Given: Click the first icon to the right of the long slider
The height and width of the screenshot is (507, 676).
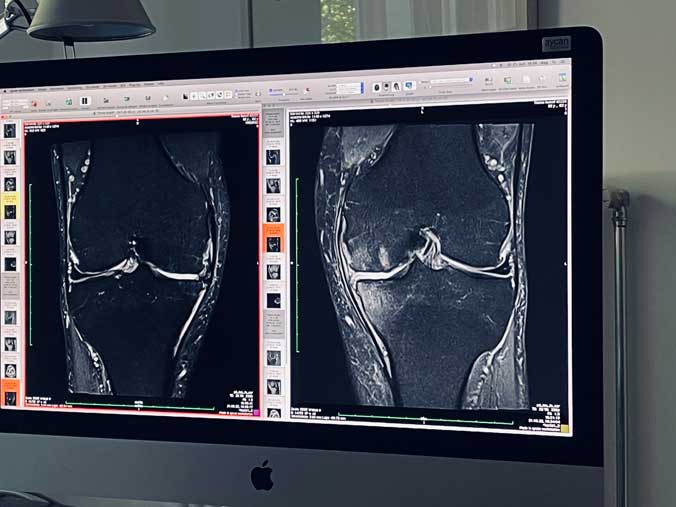Looking at the screenshot, I should [x=489, y=80].
